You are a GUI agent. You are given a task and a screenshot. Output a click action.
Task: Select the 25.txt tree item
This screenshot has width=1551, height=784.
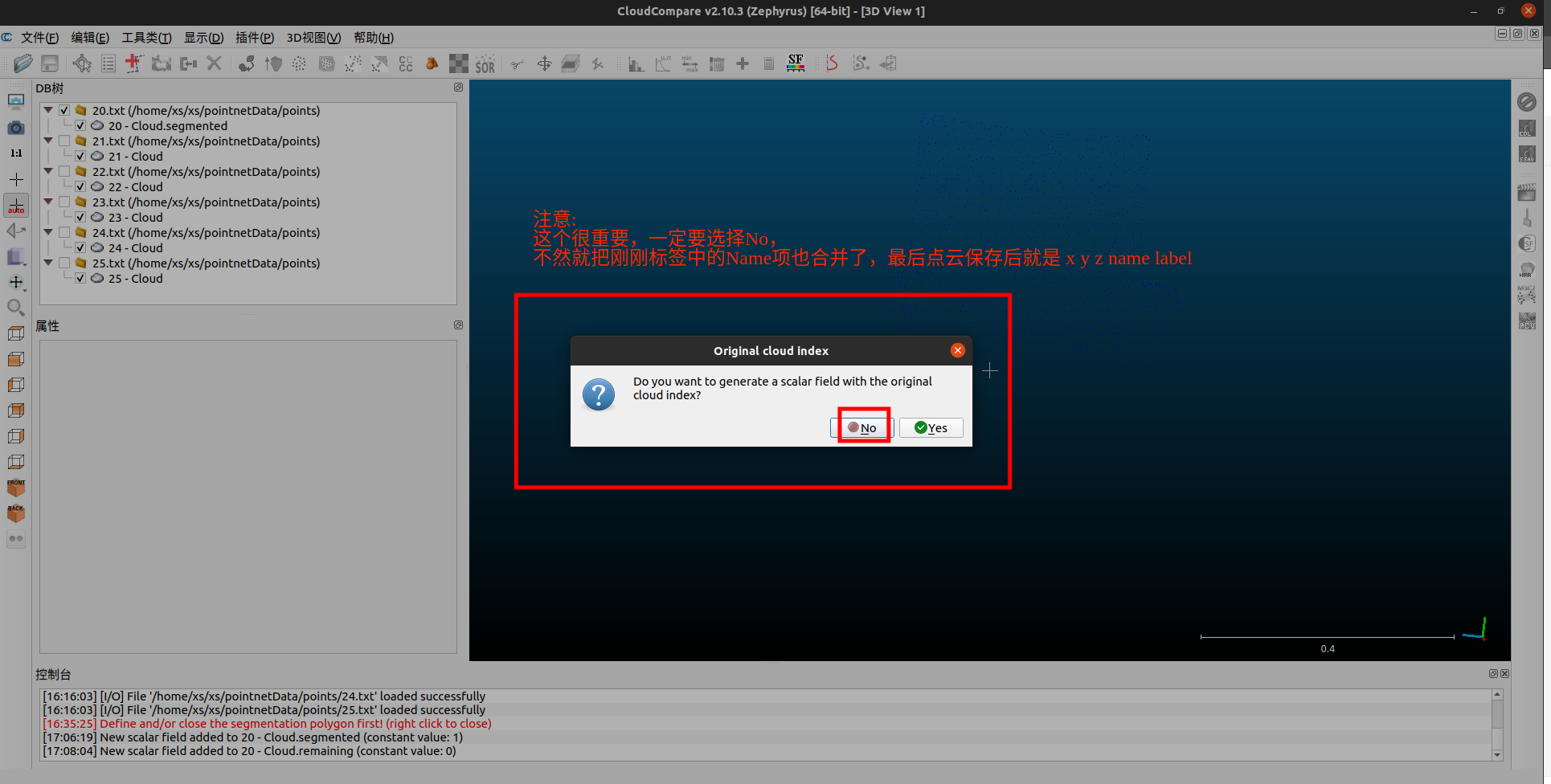click(206, 263)
